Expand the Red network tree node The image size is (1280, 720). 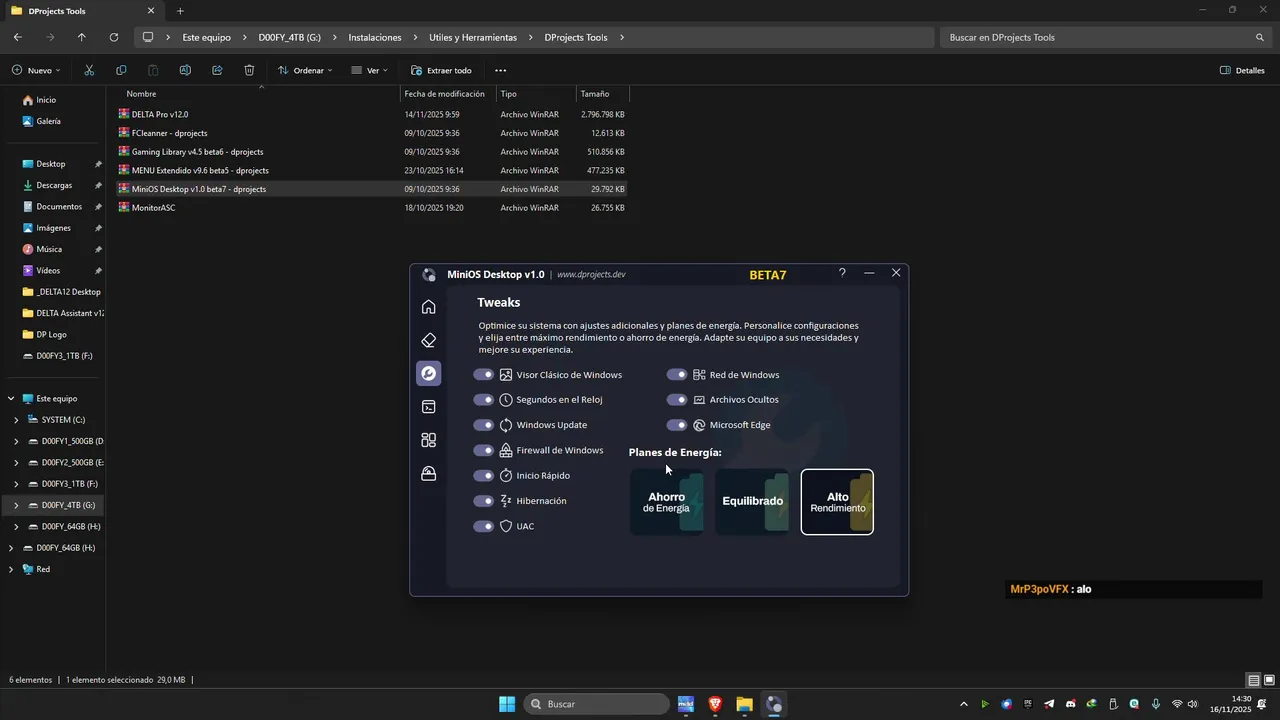(x=11, y=569)
